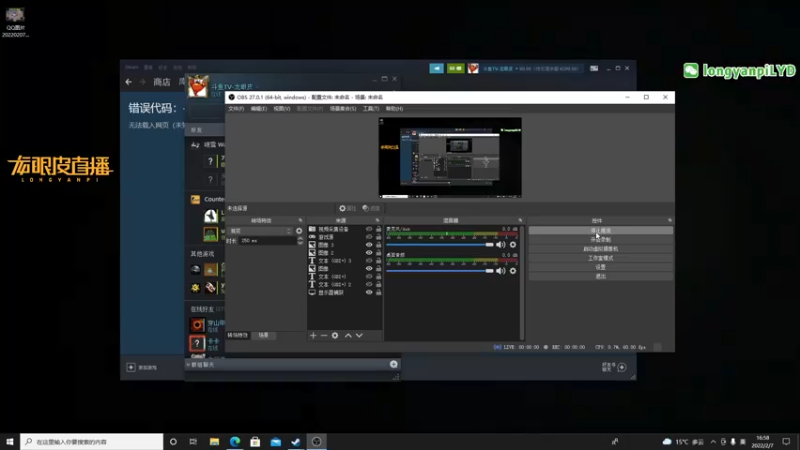Open Microsoft Edge from the taskbar
The image size is (800, 450).
pyautogui.click(x=235, y=442)
